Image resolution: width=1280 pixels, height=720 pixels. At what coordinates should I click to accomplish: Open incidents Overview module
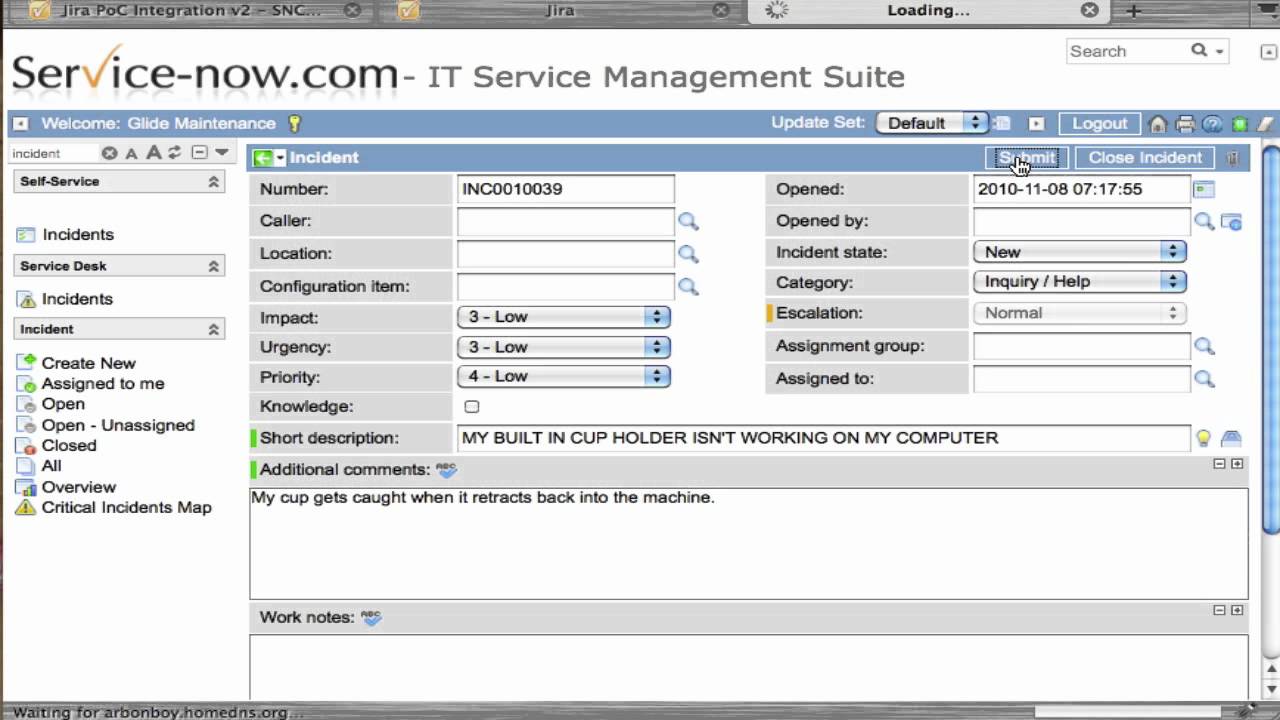click(x=79, y=487)
